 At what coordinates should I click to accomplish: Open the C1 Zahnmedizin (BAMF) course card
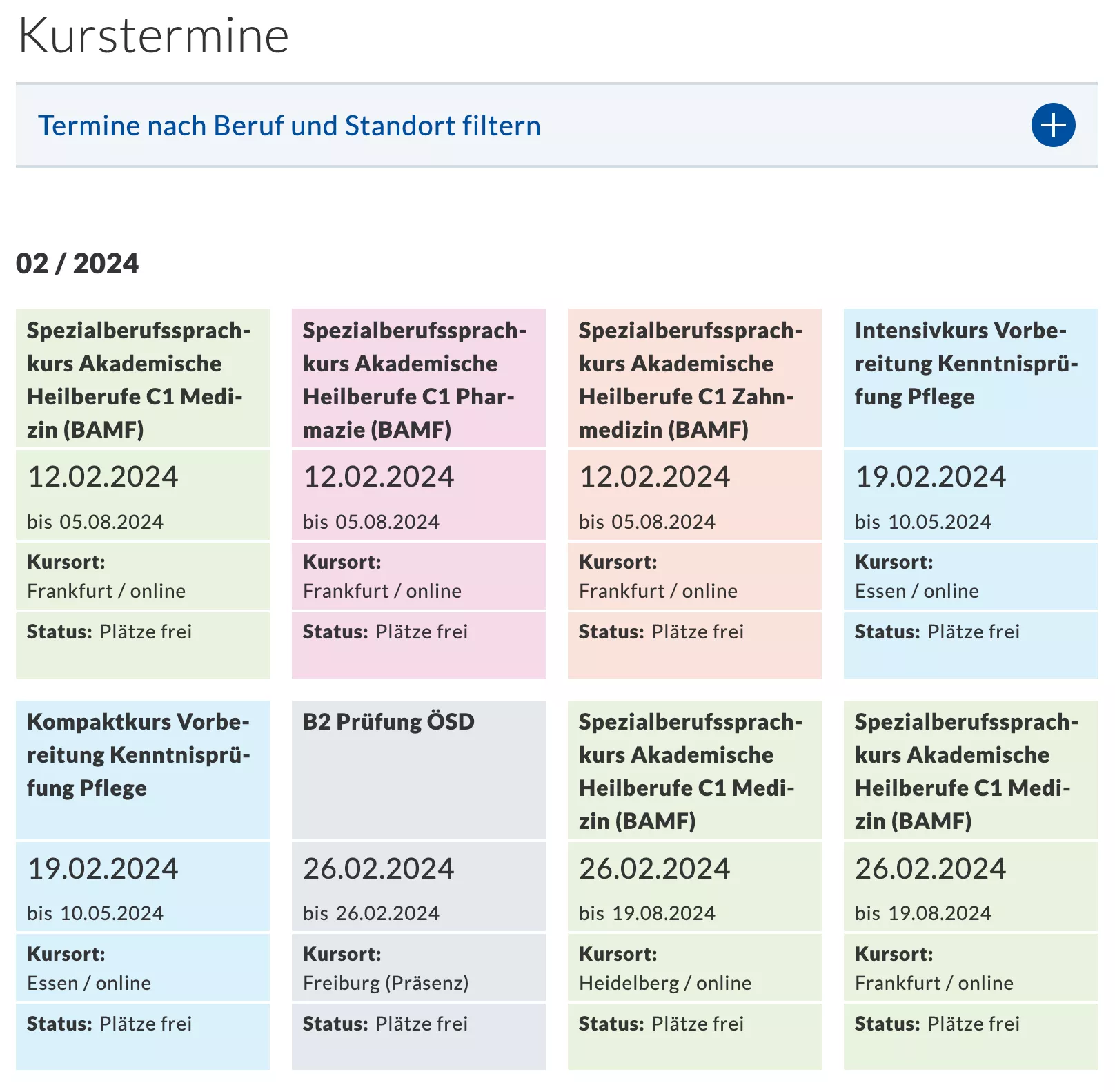695,494
